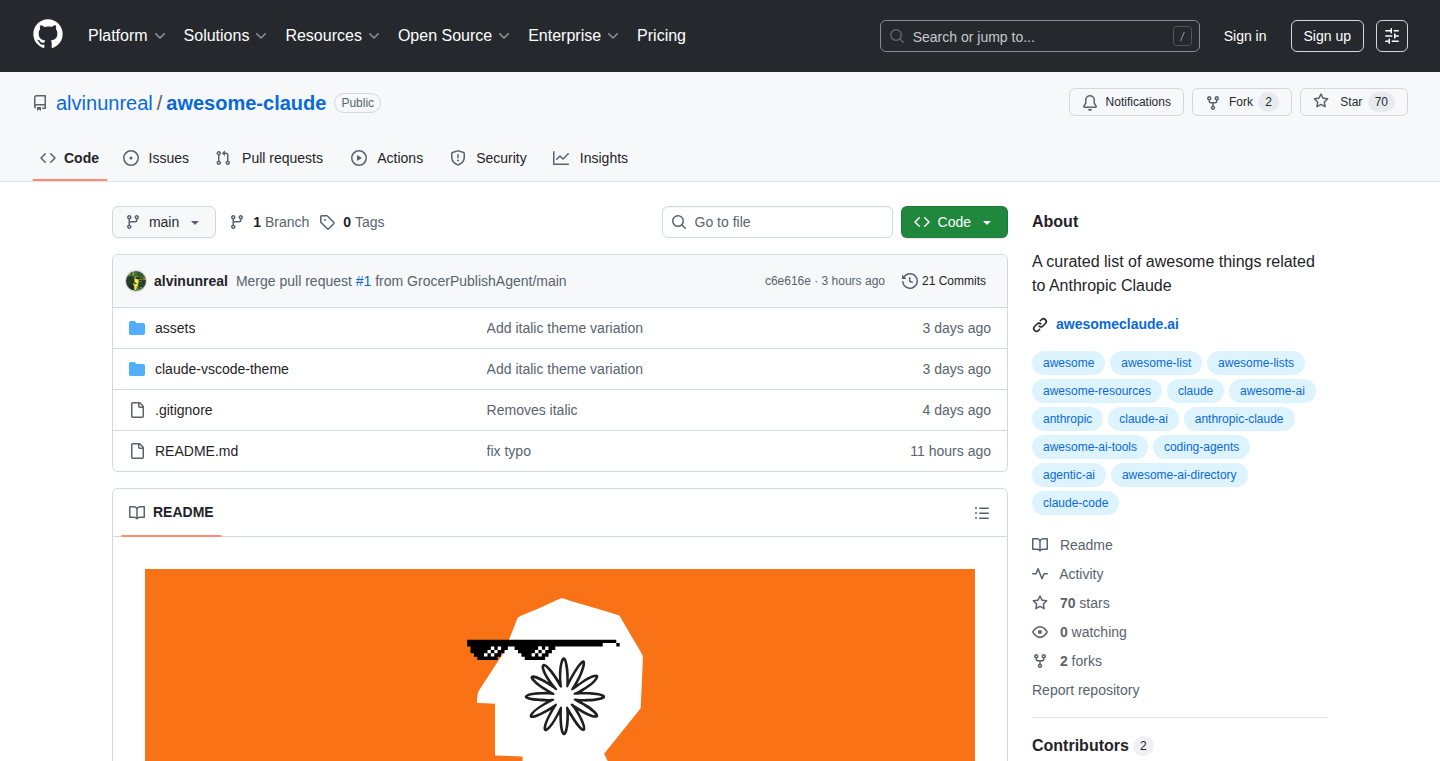Open the README.md file name
Screen dimensions: 1440x761
[197, 451]
